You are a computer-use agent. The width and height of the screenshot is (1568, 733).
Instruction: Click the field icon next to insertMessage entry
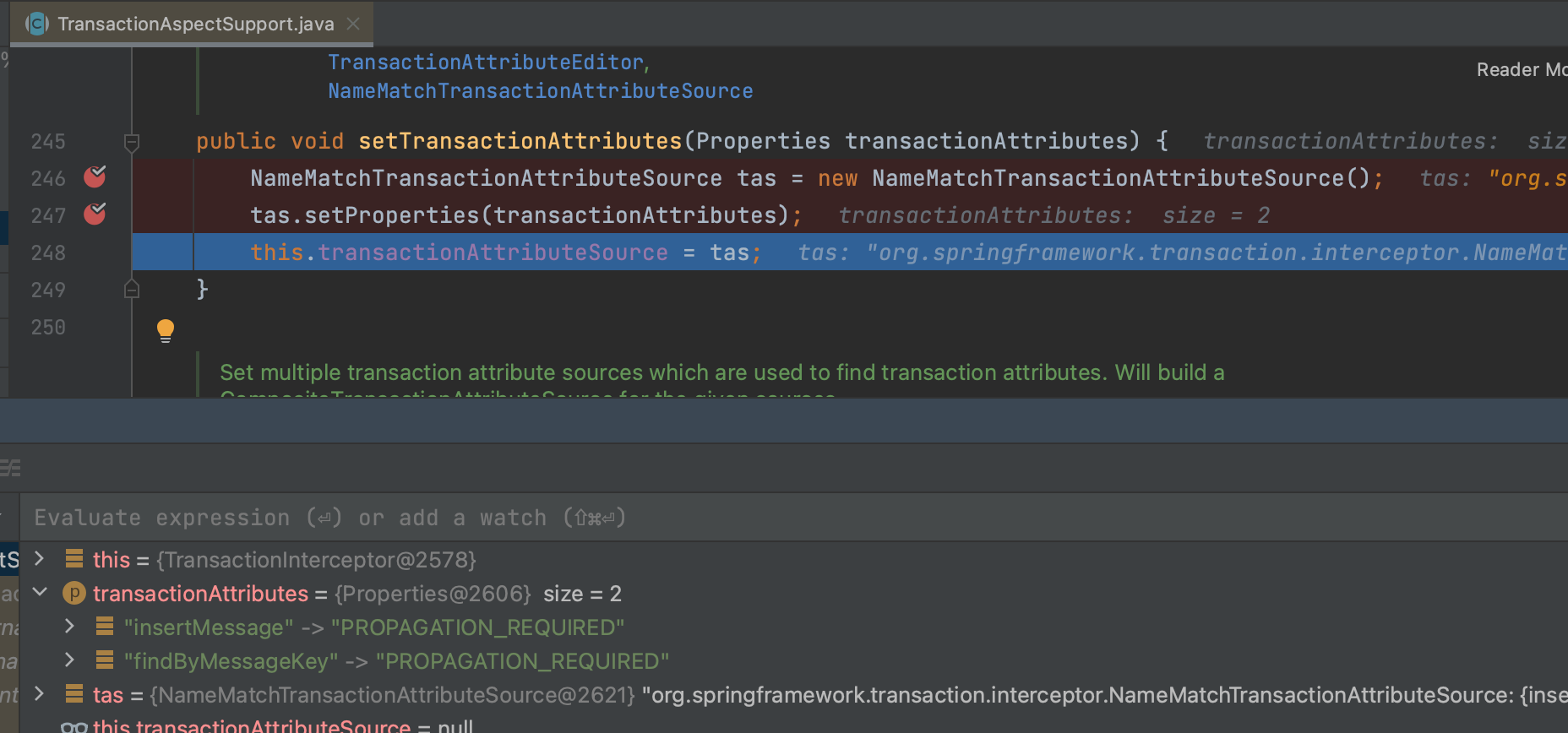pos(105,627)
